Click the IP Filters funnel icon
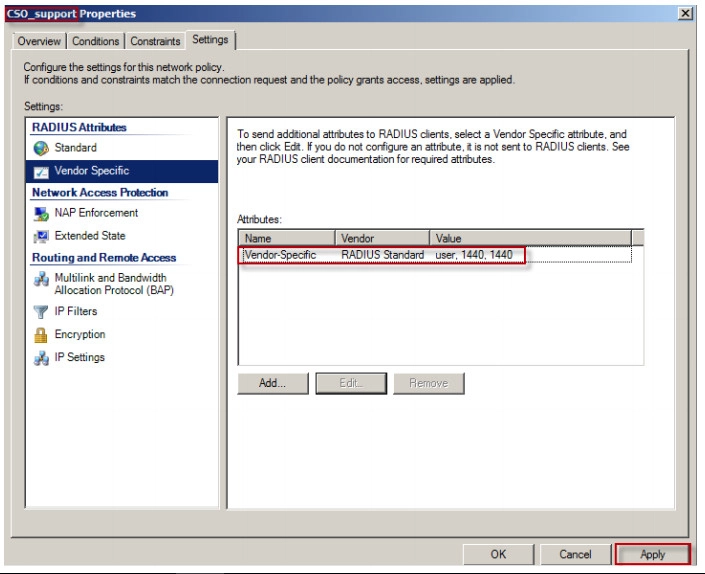 pyautogui.click(x=41, y=312)
